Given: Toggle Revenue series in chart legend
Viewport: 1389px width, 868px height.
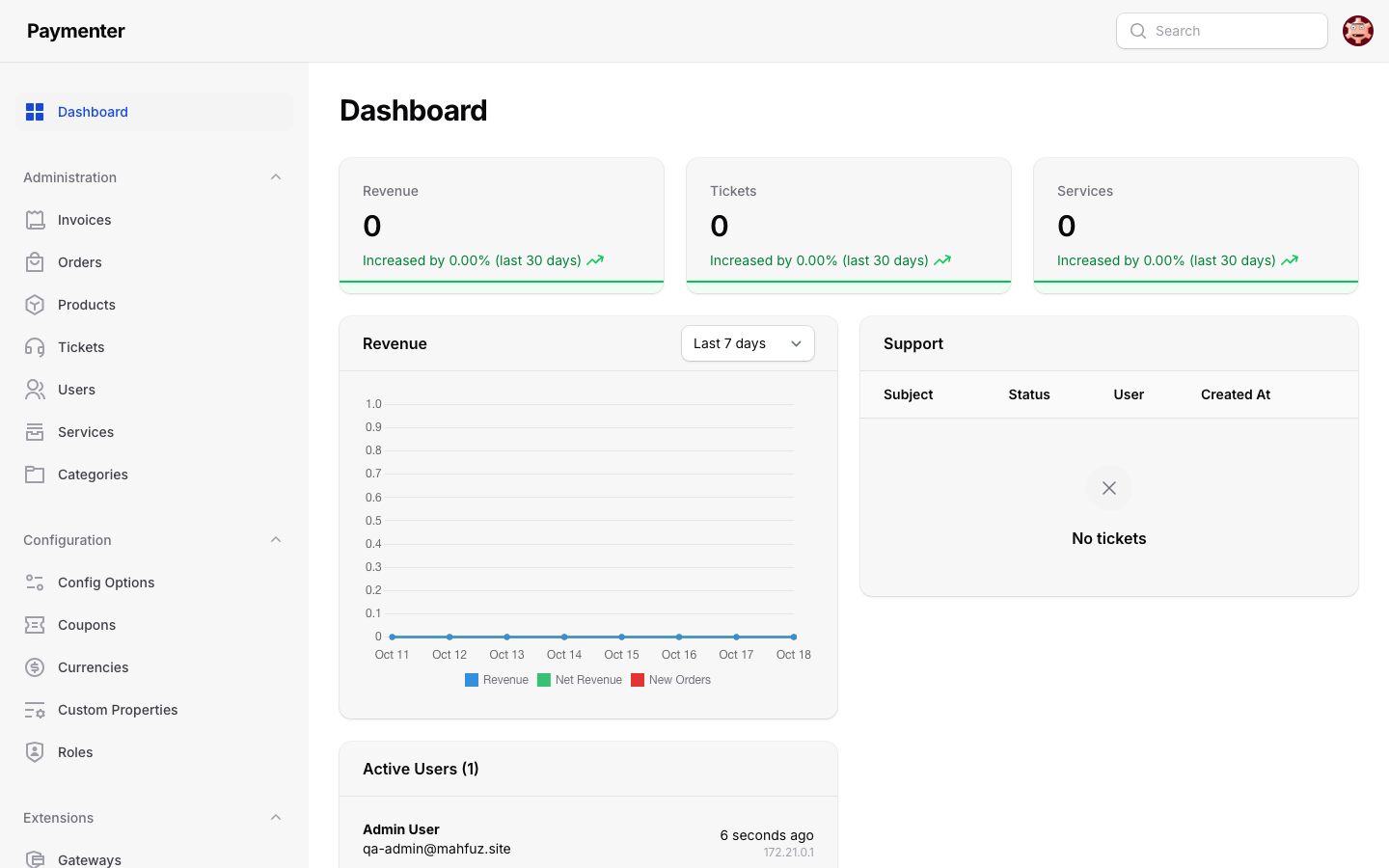Looking at the screenshot, I should point(497,680).
